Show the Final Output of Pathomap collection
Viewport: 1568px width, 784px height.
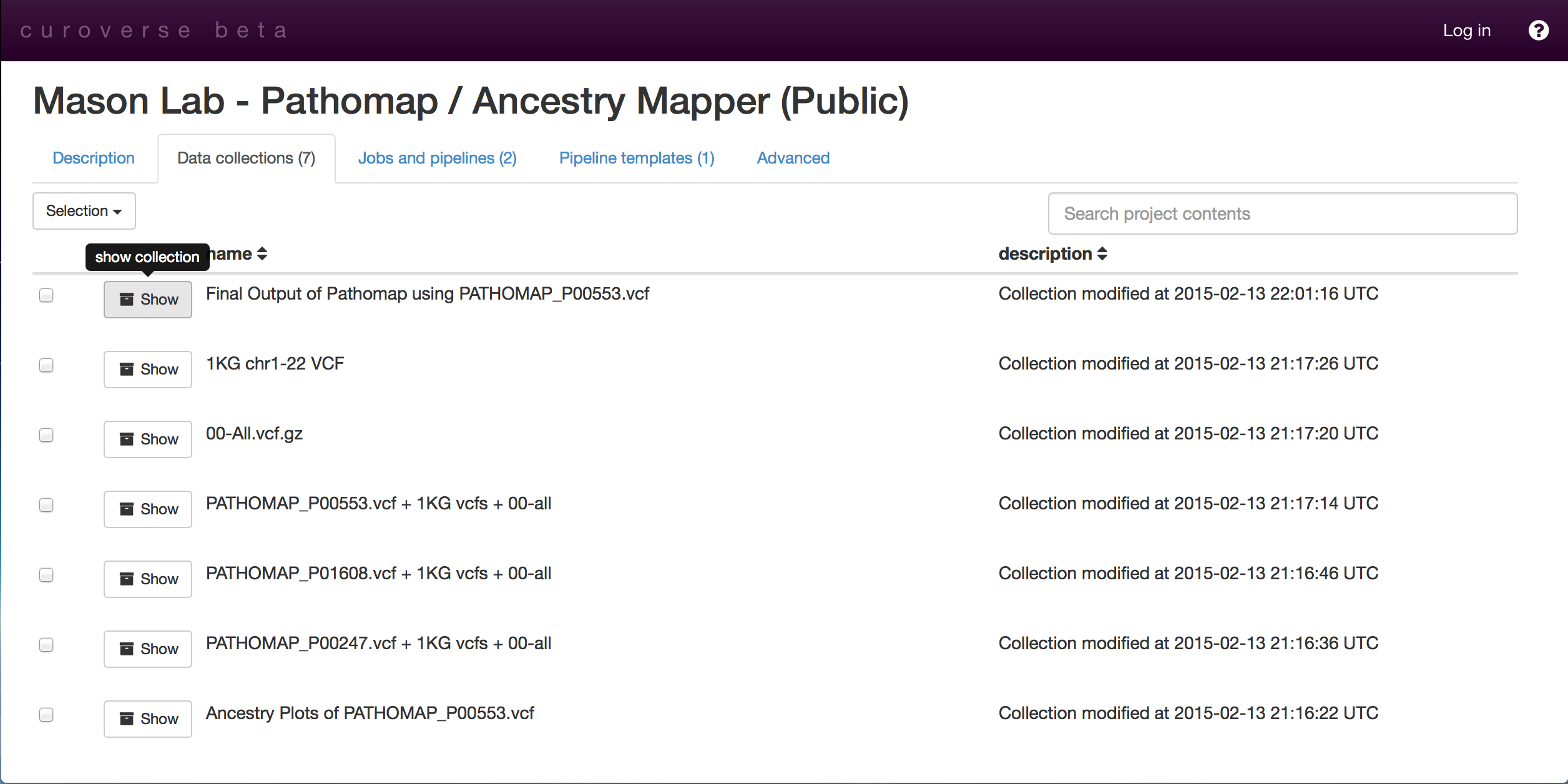click(x=148, y=299)
